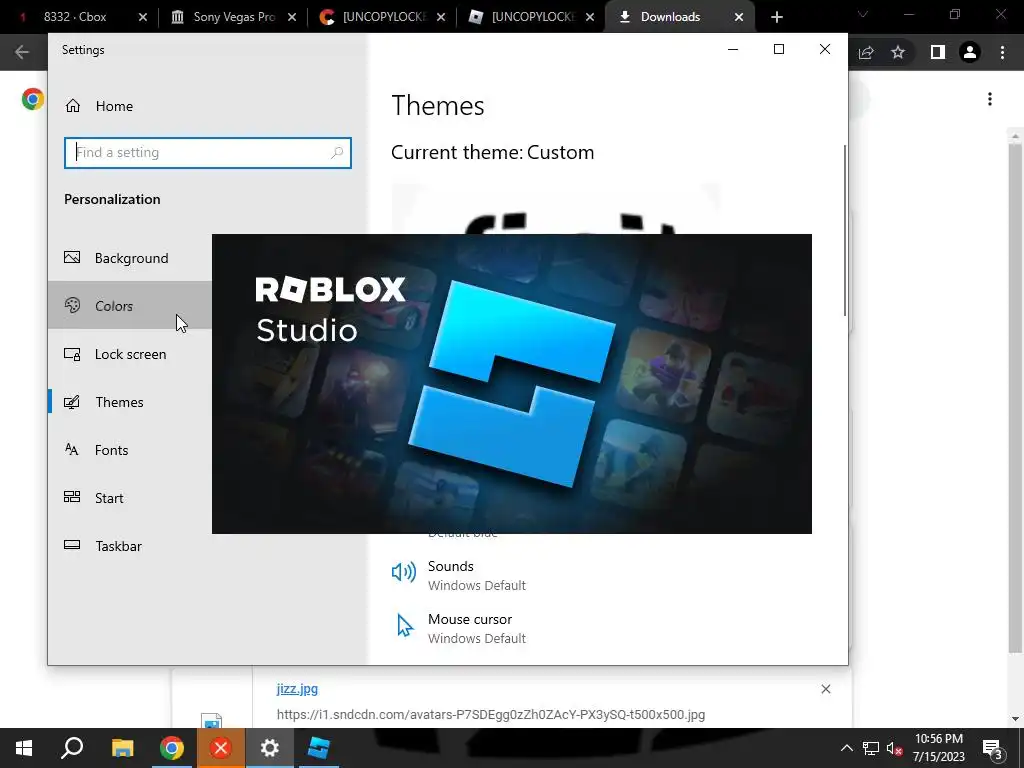Open File Explorer from taskbar
Viewport: 1024px width, 768px height.
(122, 748)
